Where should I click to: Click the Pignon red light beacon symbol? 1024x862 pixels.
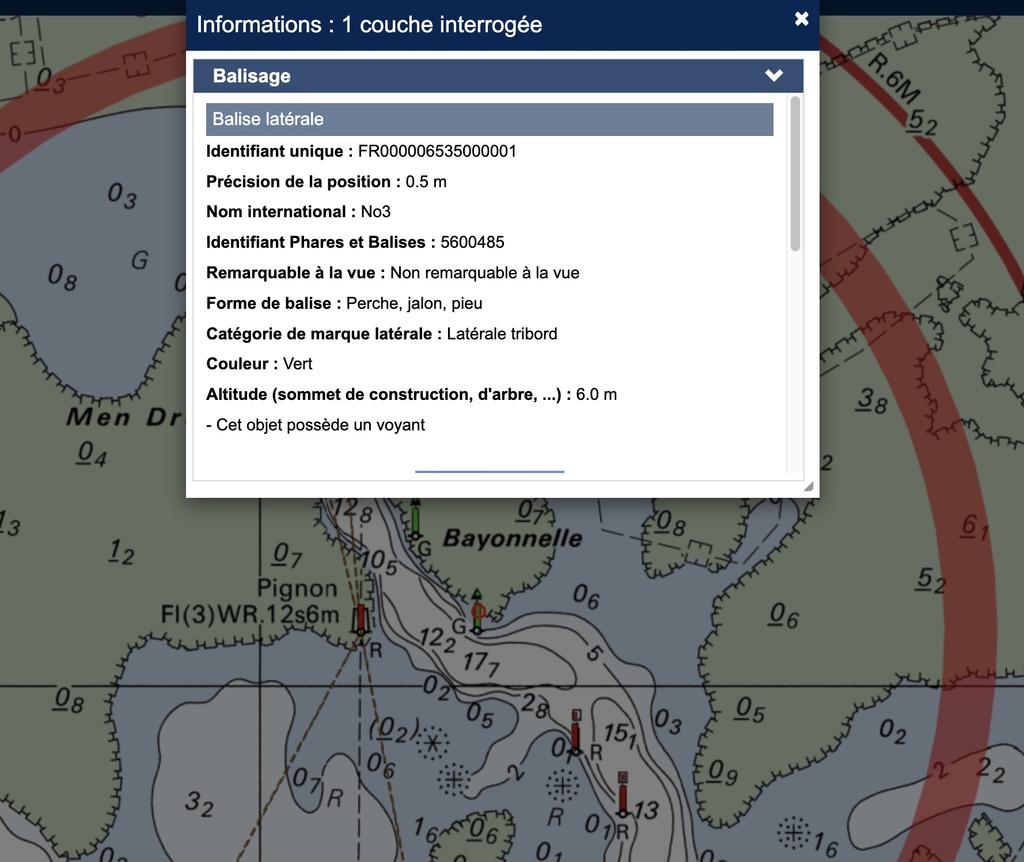pos(360,618)
